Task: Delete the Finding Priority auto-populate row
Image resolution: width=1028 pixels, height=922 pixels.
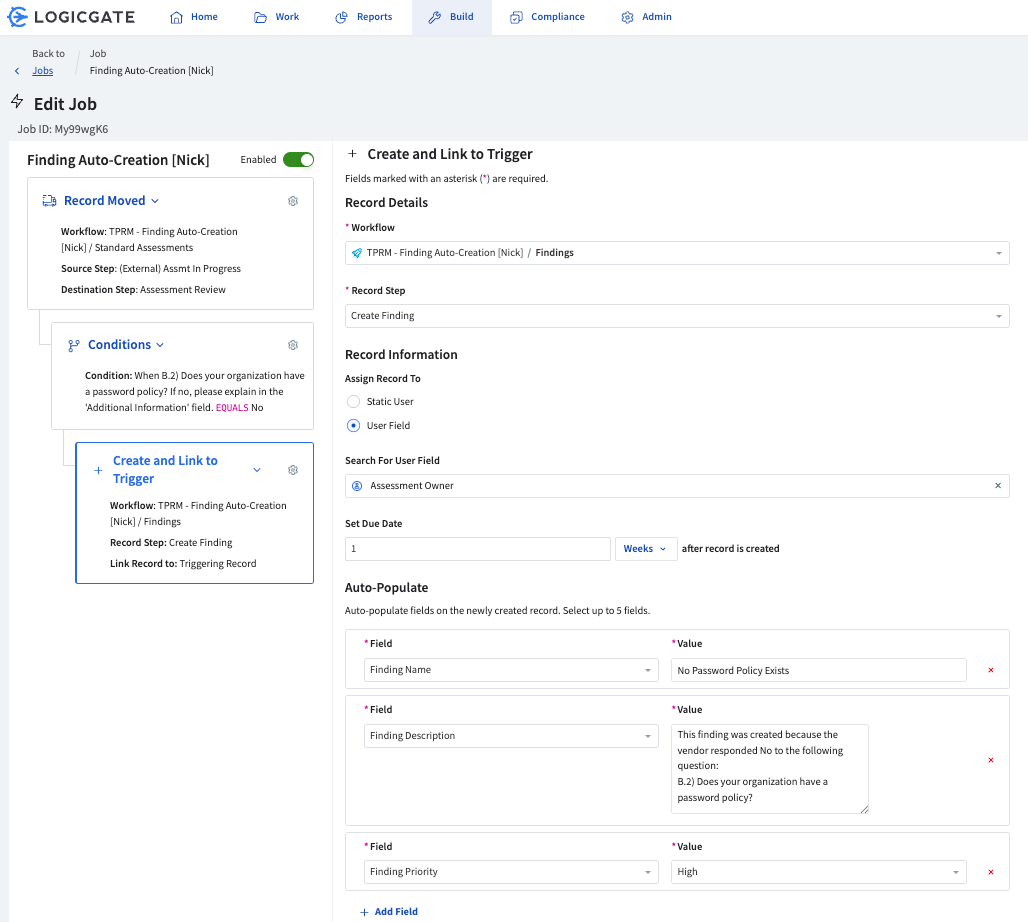Action: pos(990,872)
